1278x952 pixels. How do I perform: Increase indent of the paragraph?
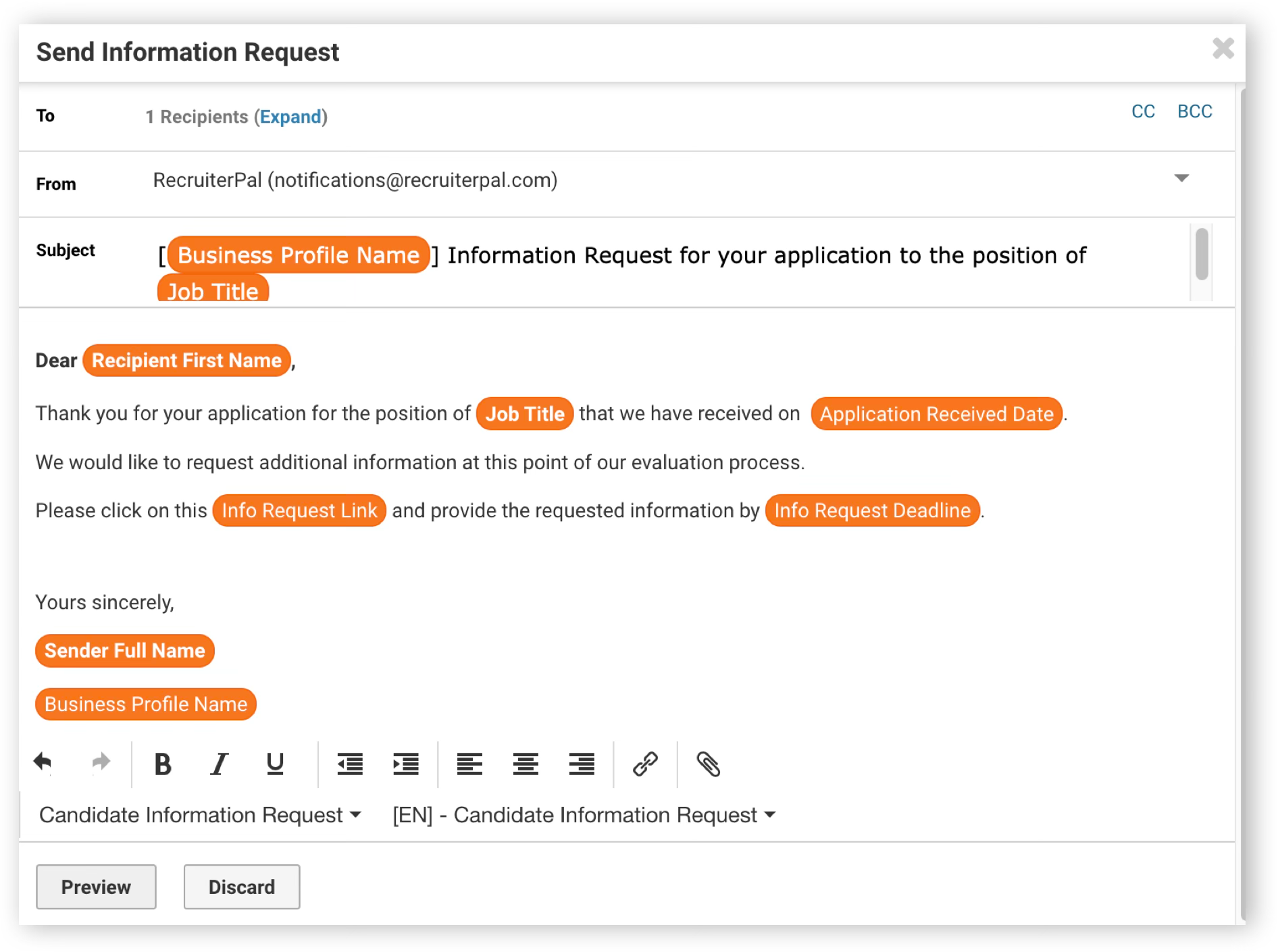click(406, 764)
